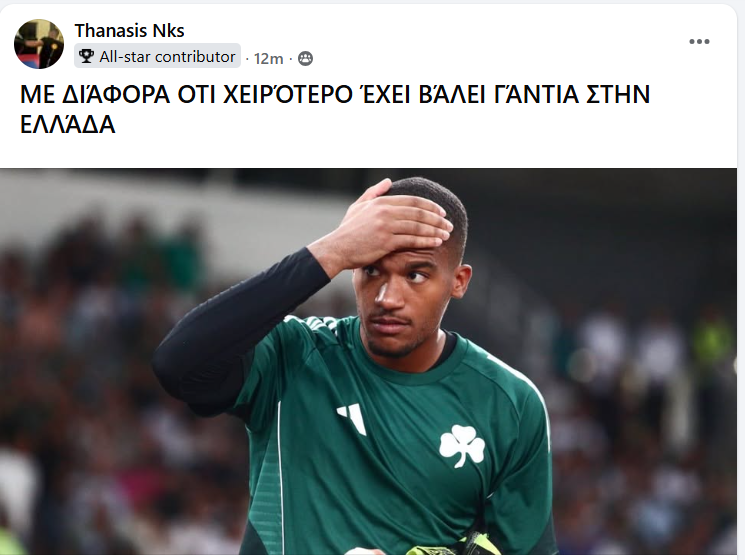Click the trophy icon in the badge
This screenshot has width=745, height=560.
tap(86, 56)
